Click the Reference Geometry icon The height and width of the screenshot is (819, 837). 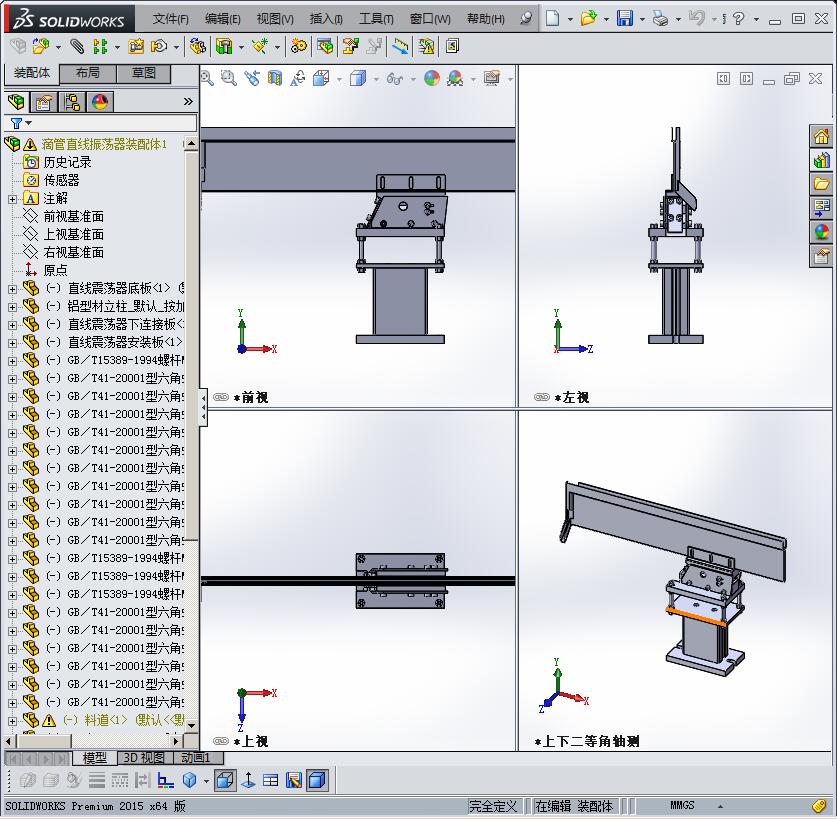pos(260,46)
